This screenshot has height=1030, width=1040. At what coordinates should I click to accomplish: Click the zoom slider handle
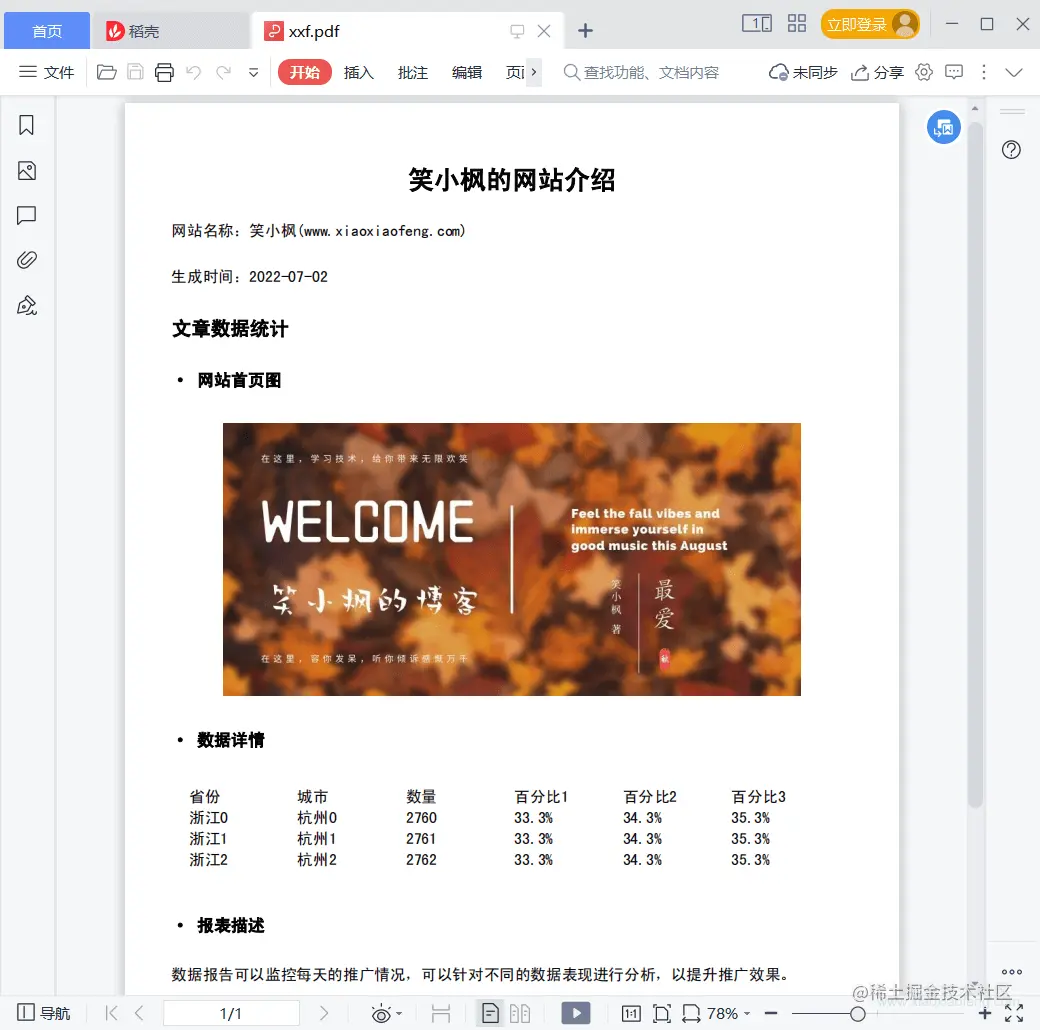(x=858, y=1013)
